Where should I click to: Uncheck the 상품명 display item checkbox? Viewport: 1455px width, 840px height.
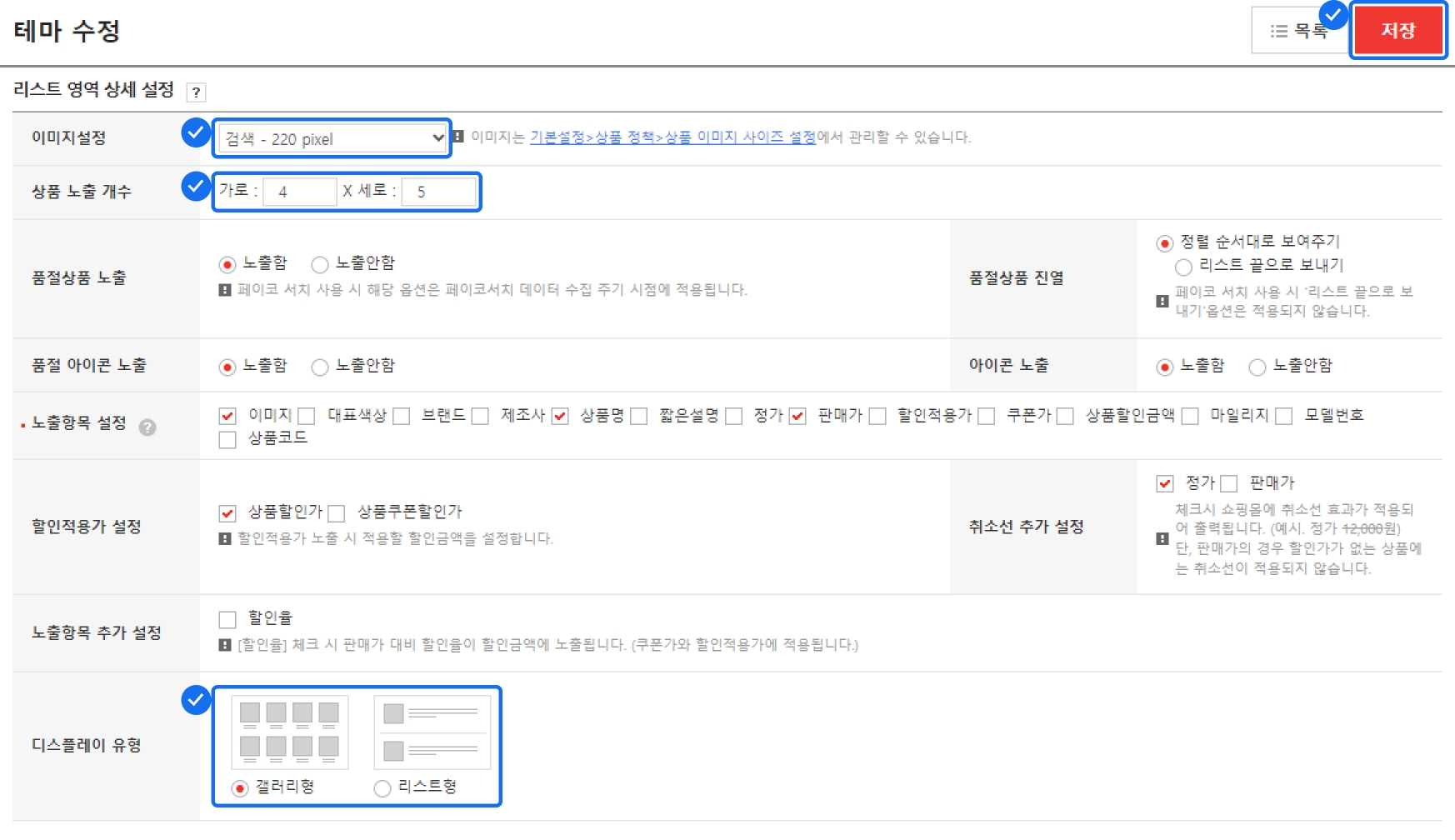(x=560, y=417)
